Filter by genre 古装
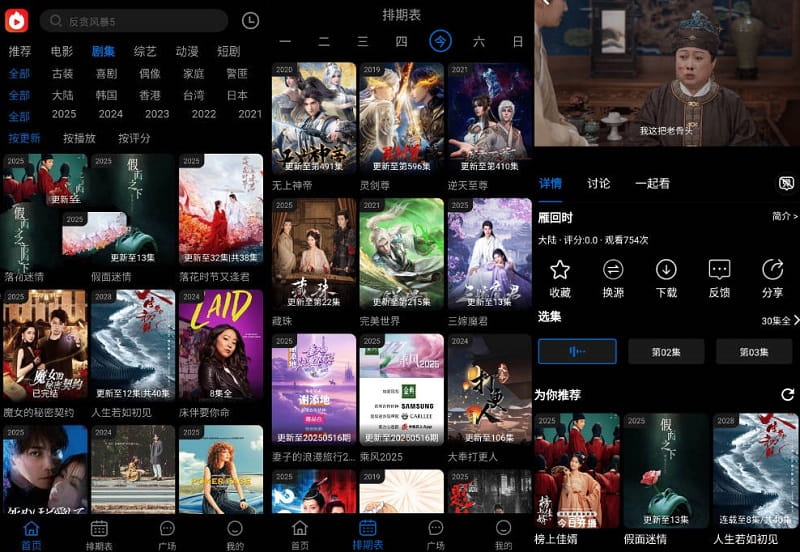Viewport: 800px width, 552px height. [63, 73]
